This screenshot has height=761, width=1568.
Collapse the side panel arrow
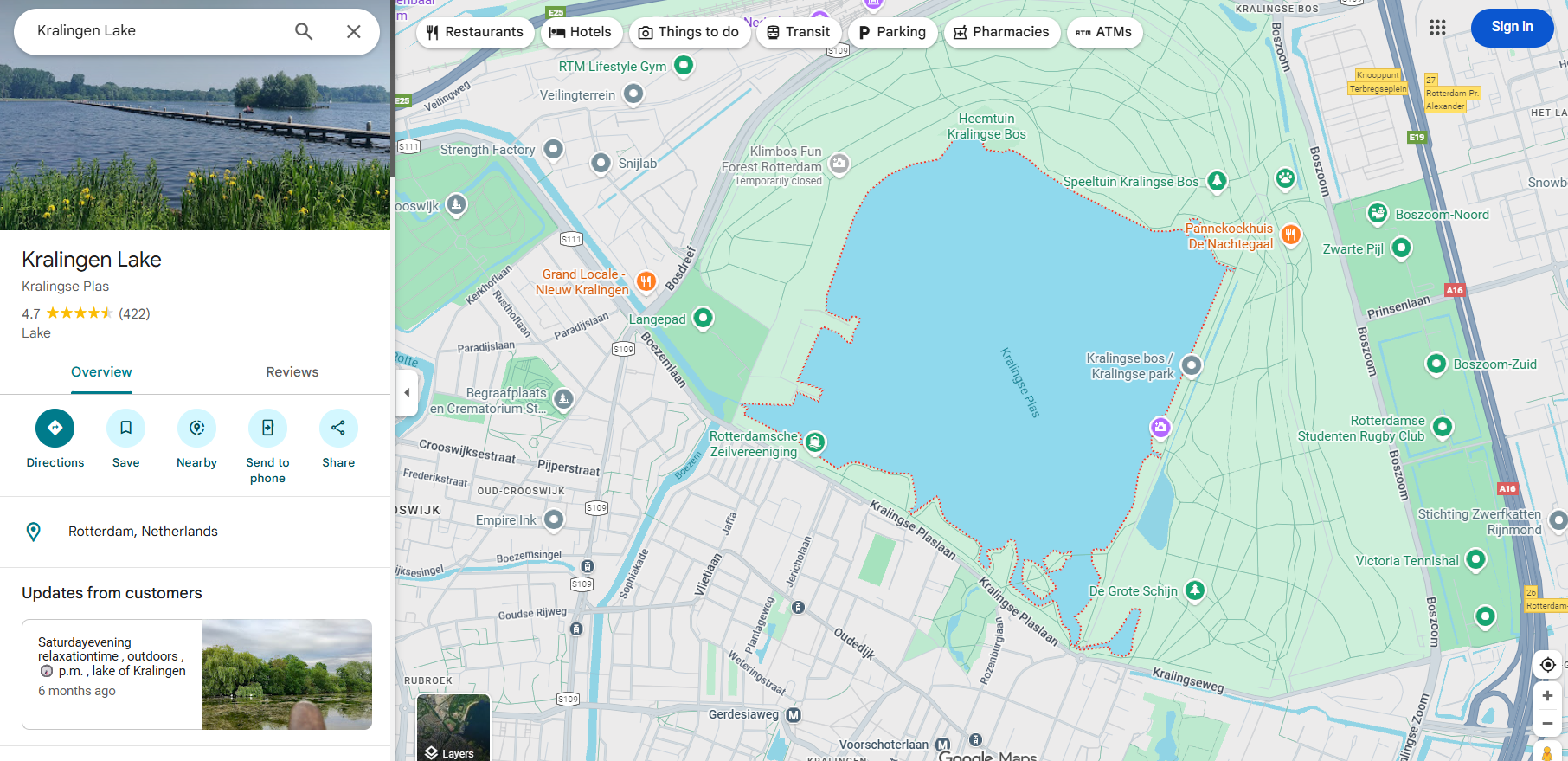[407, 392]
